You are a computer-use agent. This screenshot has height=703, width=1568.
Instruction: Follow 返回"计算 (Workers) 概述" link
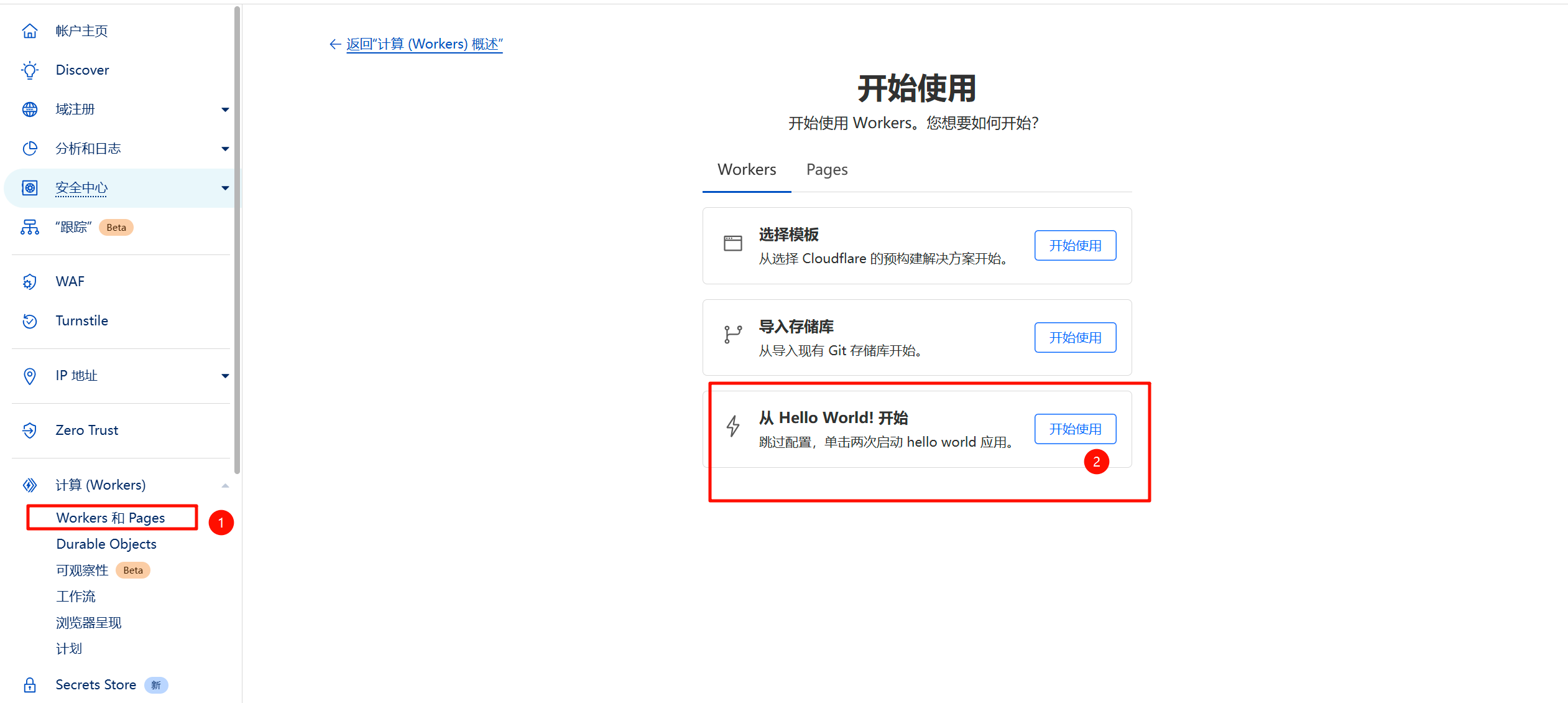click(x=424, y=44)
